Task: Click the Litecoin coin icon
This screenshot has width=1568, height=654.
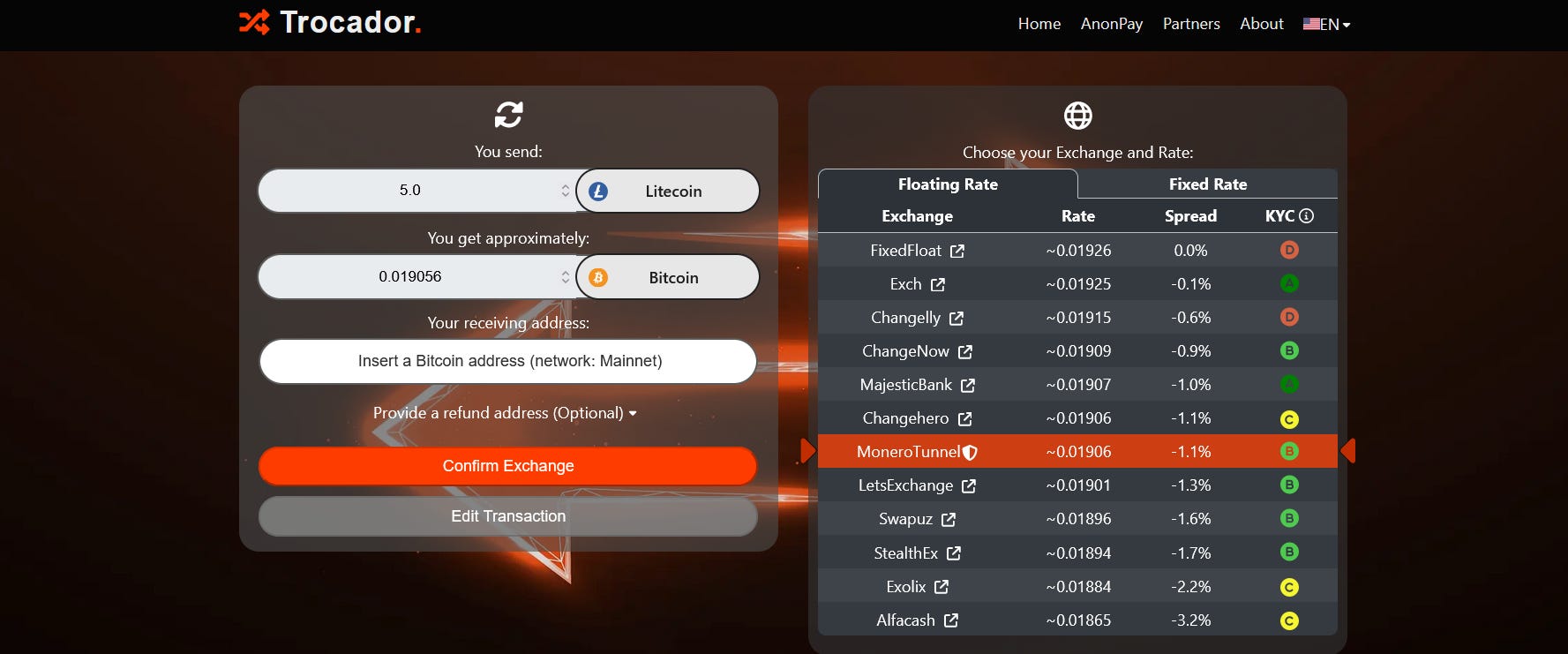Action: click(x=598, y=191)
